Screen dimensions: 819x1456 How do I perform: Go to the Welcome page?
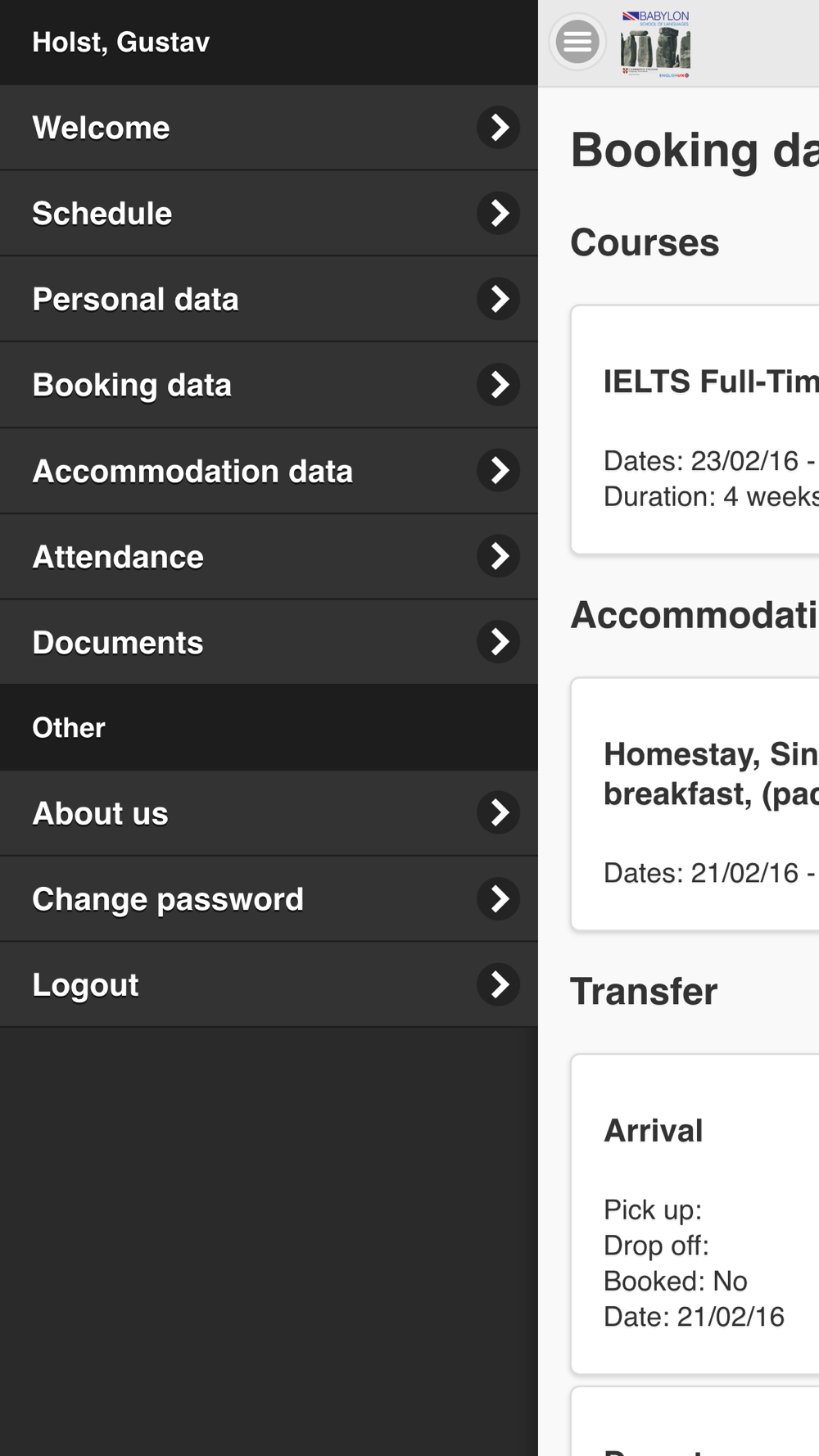tap(269, 128)
